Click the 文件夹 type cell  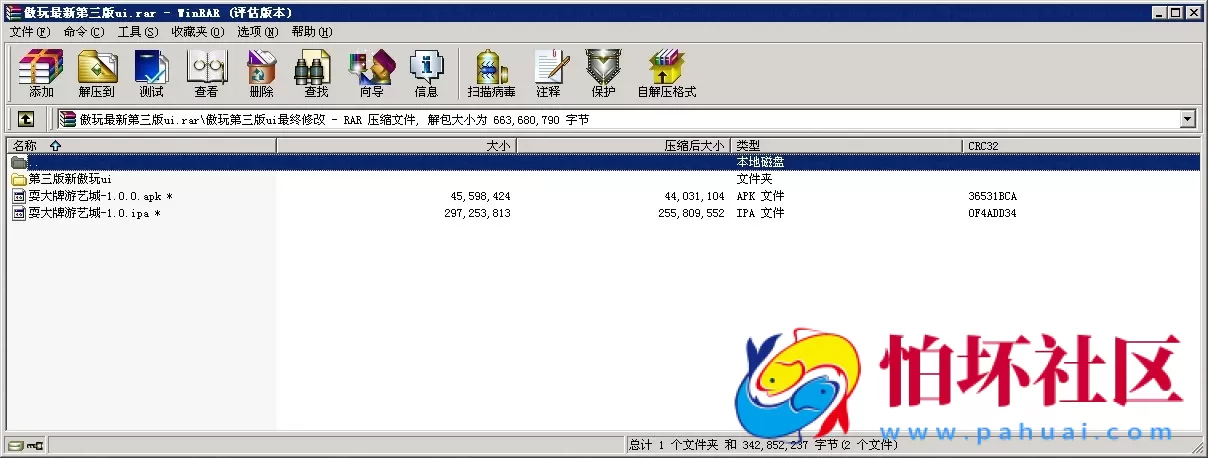[754, 179]
